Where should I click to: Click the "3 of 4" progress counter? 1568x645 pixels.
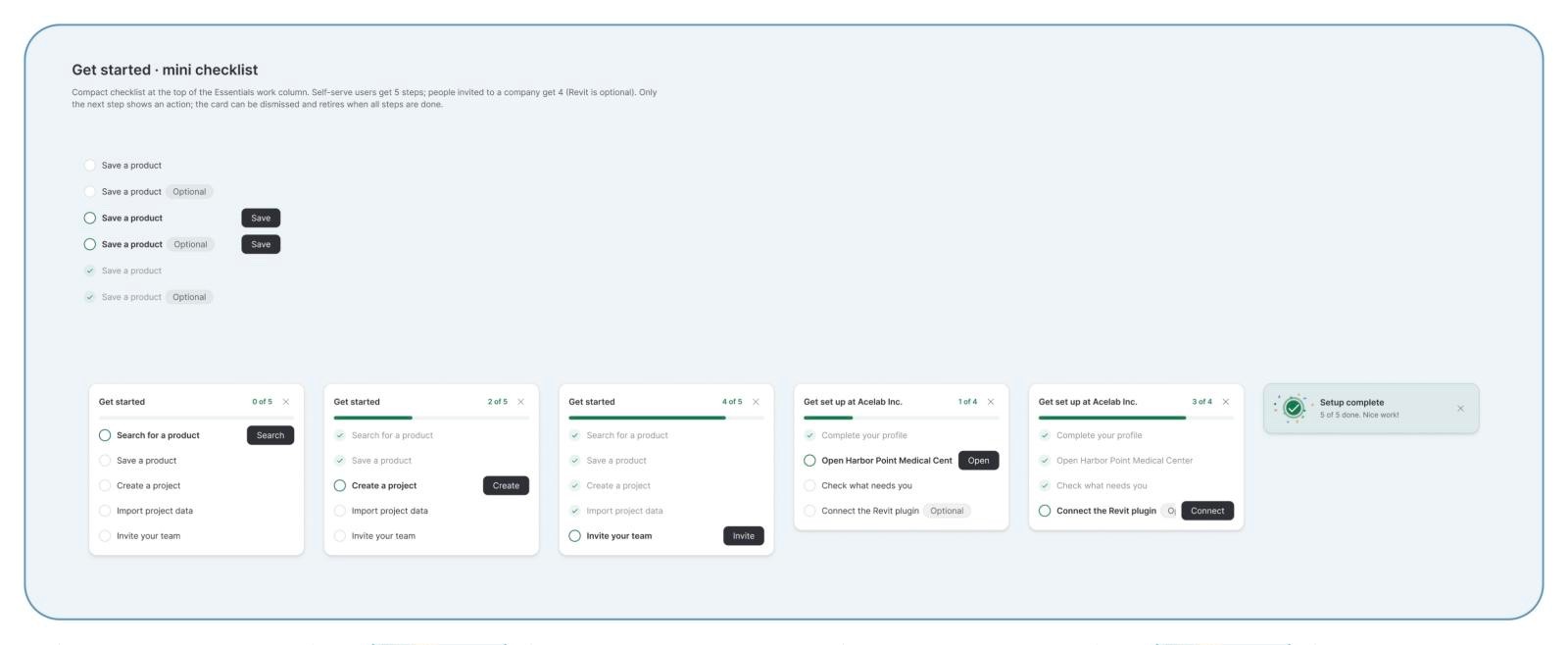[x=1202, y=402]
